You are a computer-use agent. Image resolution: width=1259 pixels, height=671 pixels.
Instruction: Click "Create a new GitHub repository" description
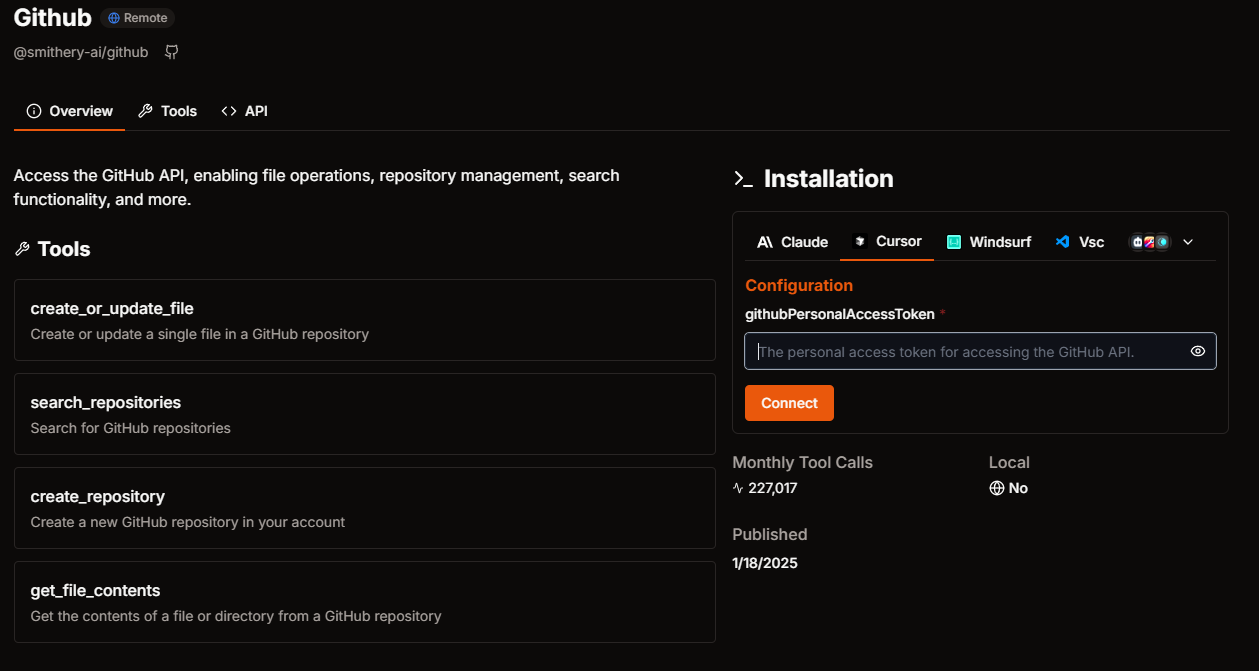coord(188,522)
